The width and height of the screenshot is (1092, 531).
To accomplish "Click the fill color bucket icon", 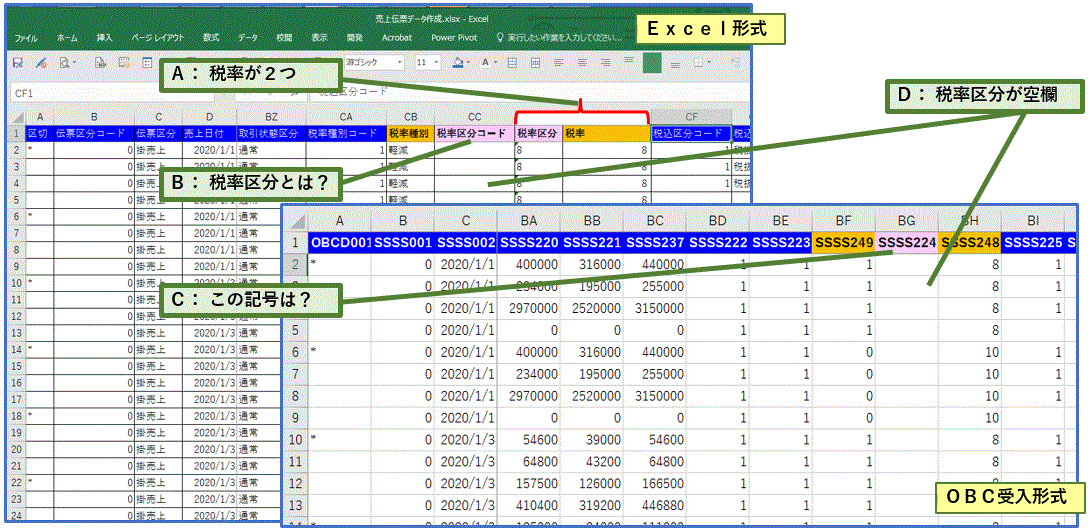I will [457, 62].
